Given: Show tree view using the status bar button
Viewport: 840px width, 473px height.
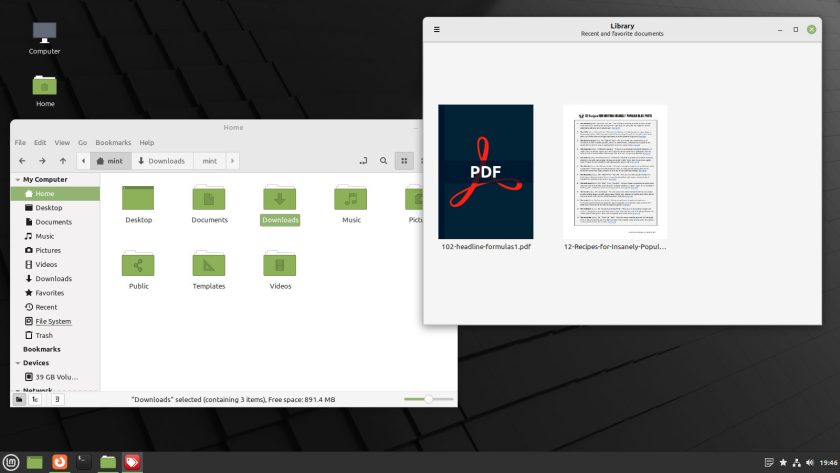Looking at the screenshot, I should click(35, 400).
